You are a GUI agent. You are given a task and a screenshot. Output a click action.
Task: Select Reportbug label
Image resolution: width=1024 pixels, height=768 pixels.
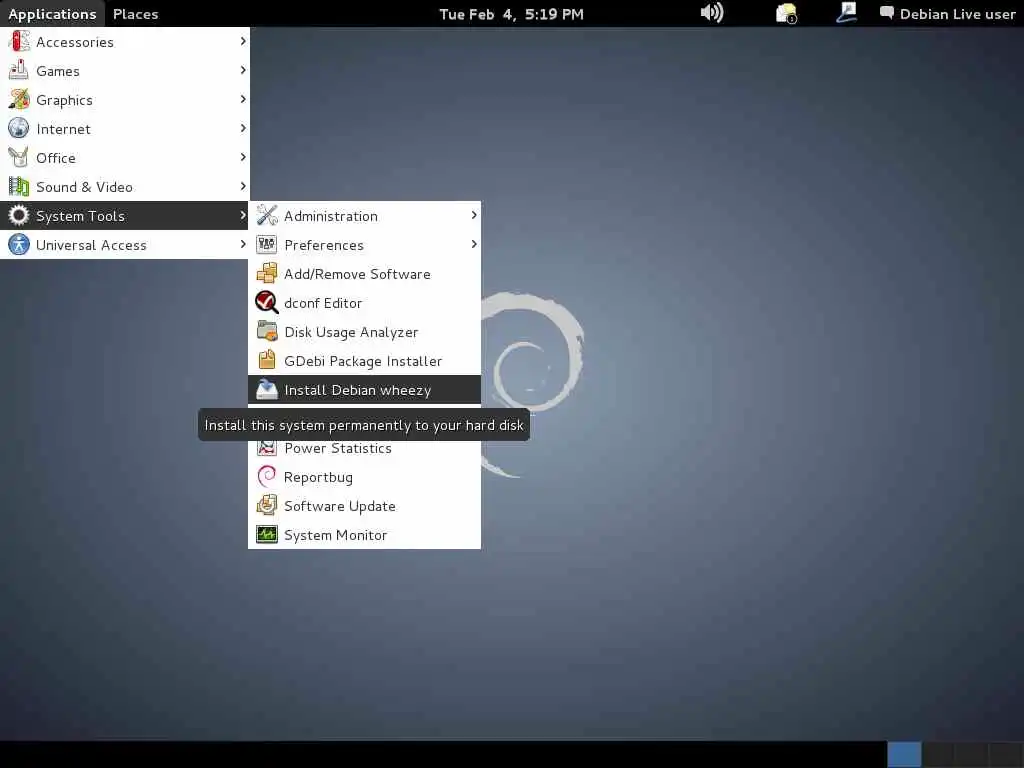coord(318,477)
